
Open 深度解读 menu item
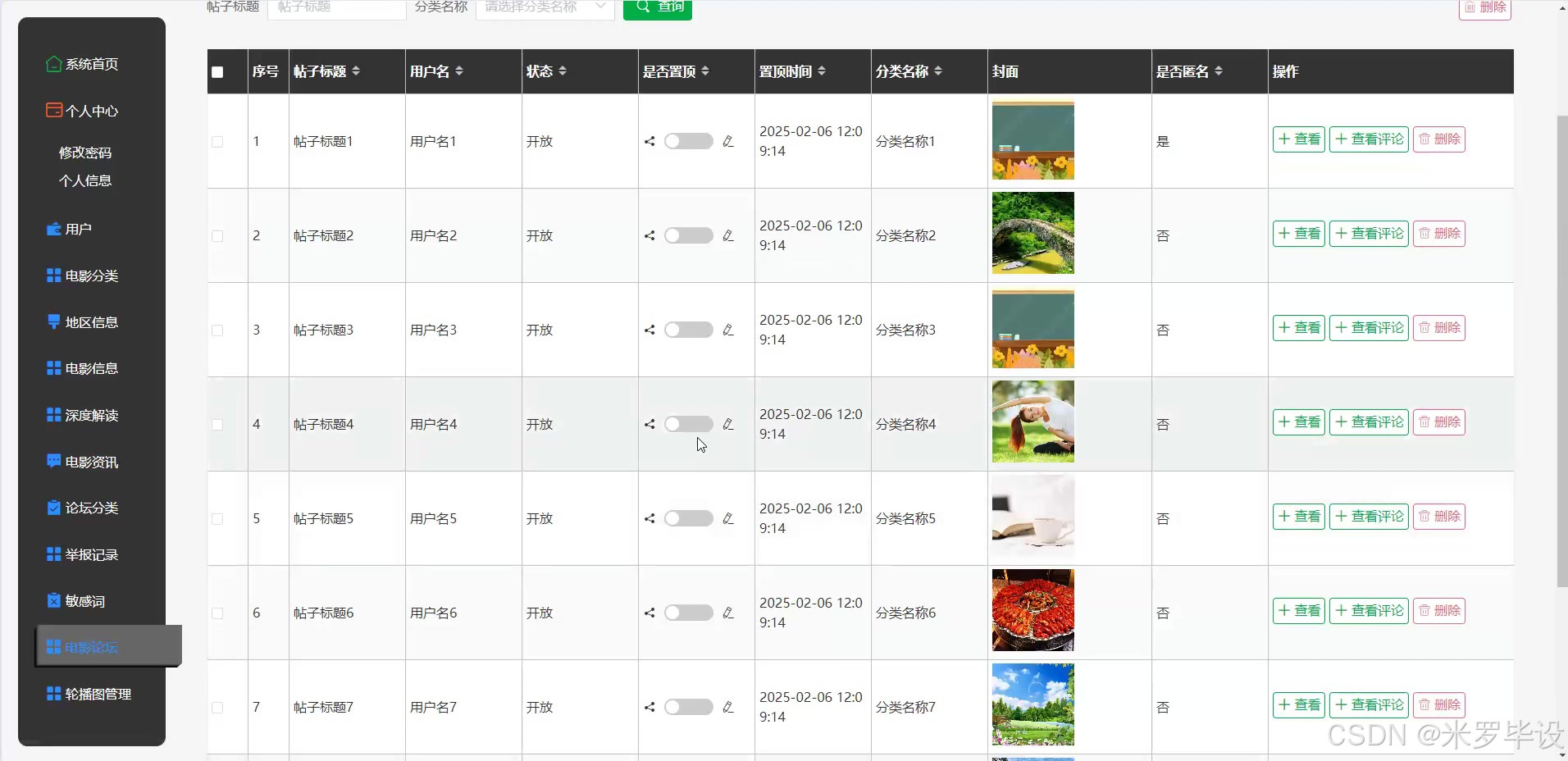coord(82,415)
